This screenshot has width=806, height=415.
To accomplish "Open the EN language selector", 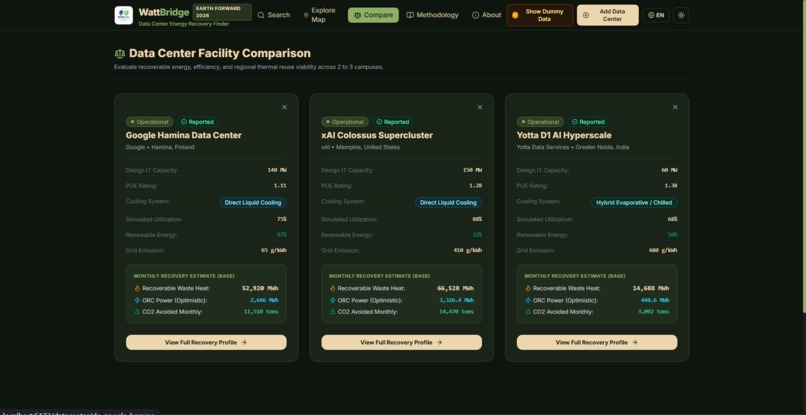I will pyautogui.click(x=656, y=15).
